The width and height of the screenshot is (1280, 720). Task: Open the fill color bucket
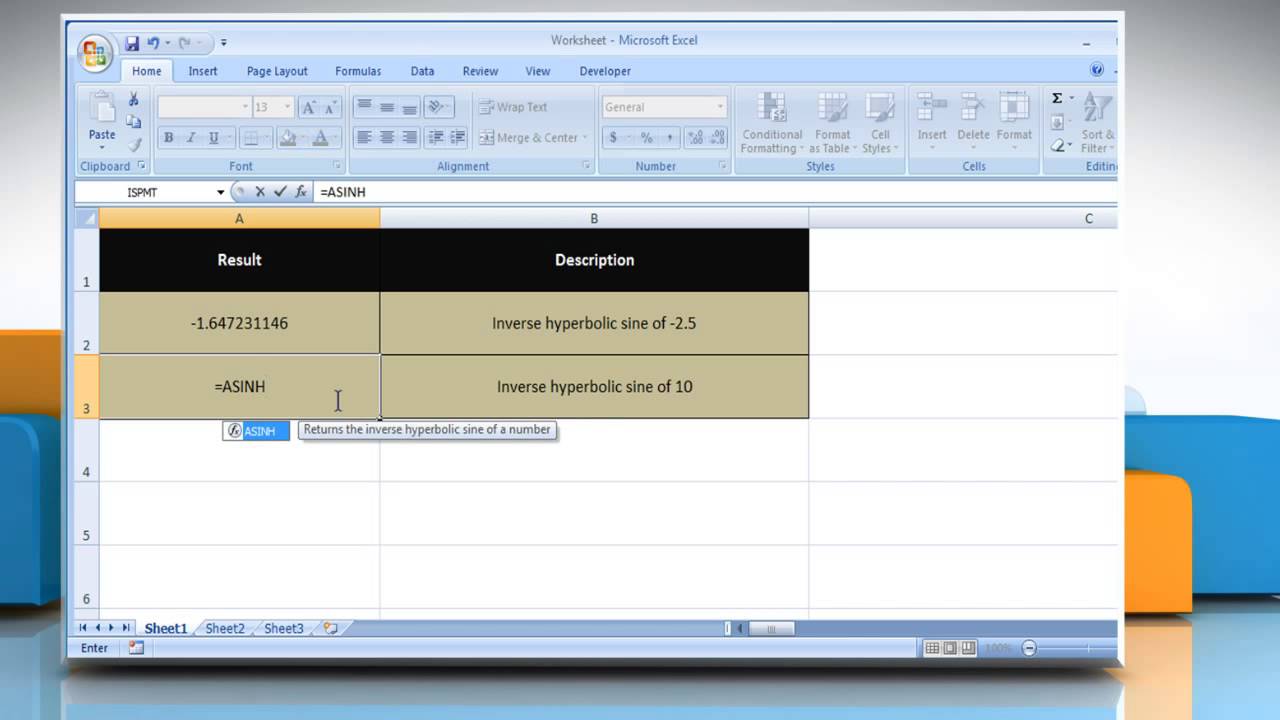pos(287,138)
